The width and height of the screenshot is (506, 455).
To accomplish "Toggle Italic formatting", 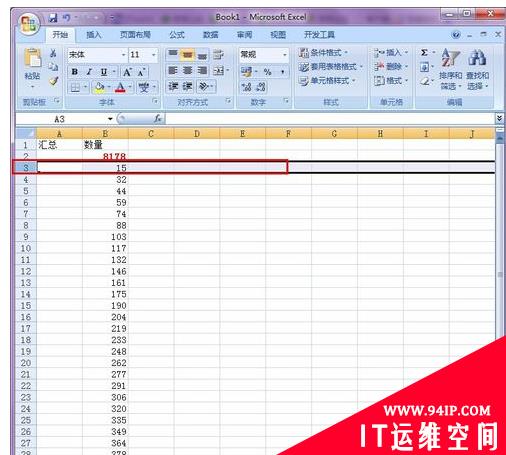I will pyautogui.click(x=89, y=72).
